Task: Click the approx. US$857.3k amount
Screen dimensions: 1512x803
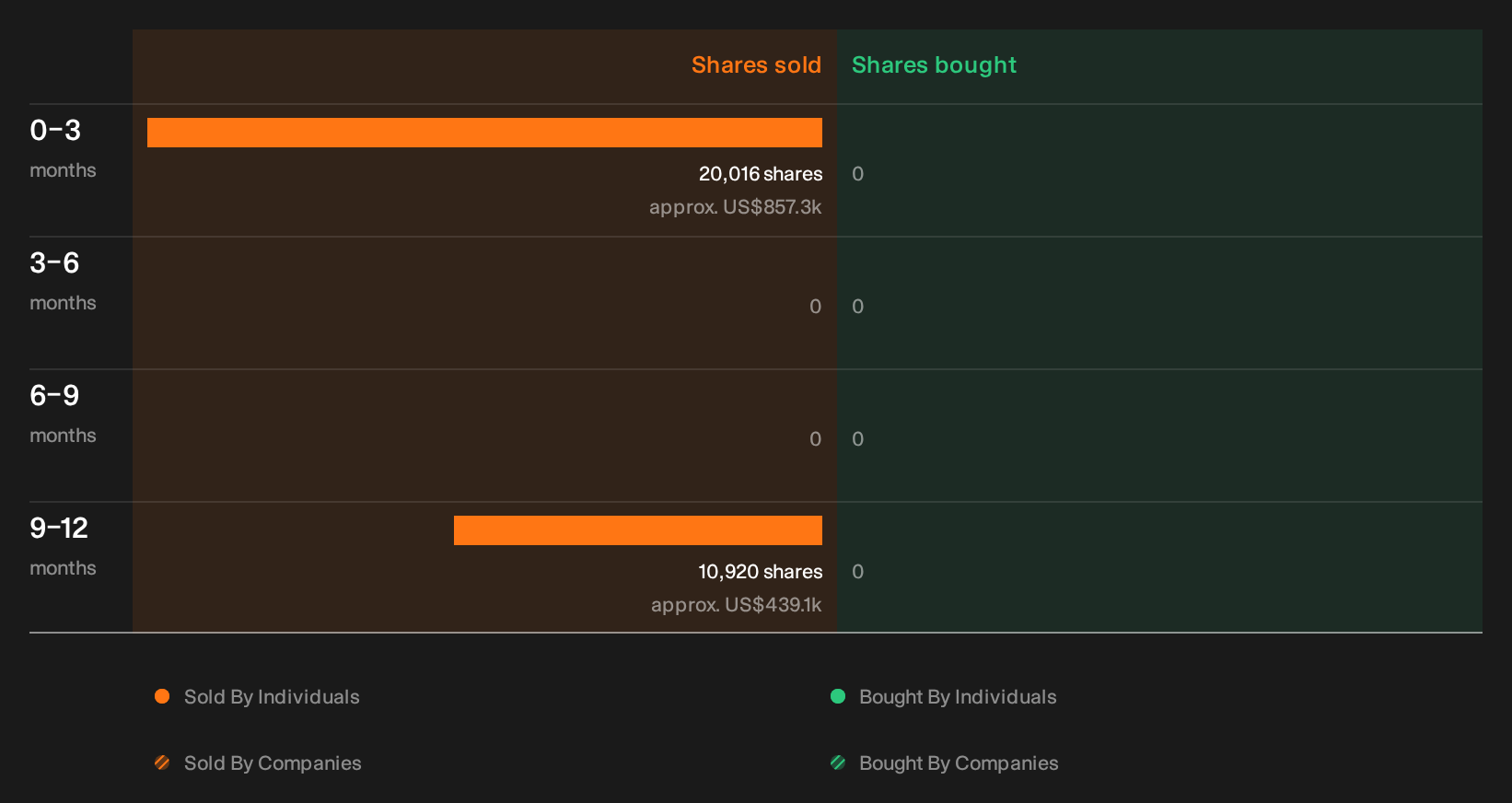Action: pos(736,207)
